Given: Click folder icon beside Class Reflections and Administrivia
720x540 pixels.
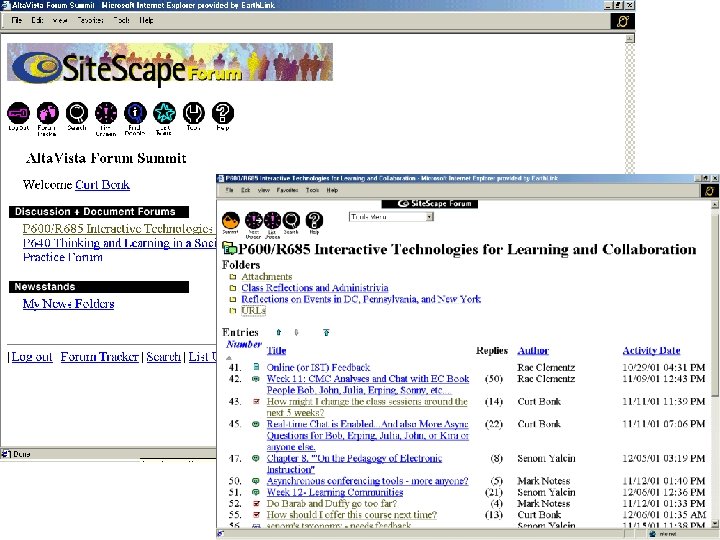Looking at the screenshot, I should tap(233, 288).
